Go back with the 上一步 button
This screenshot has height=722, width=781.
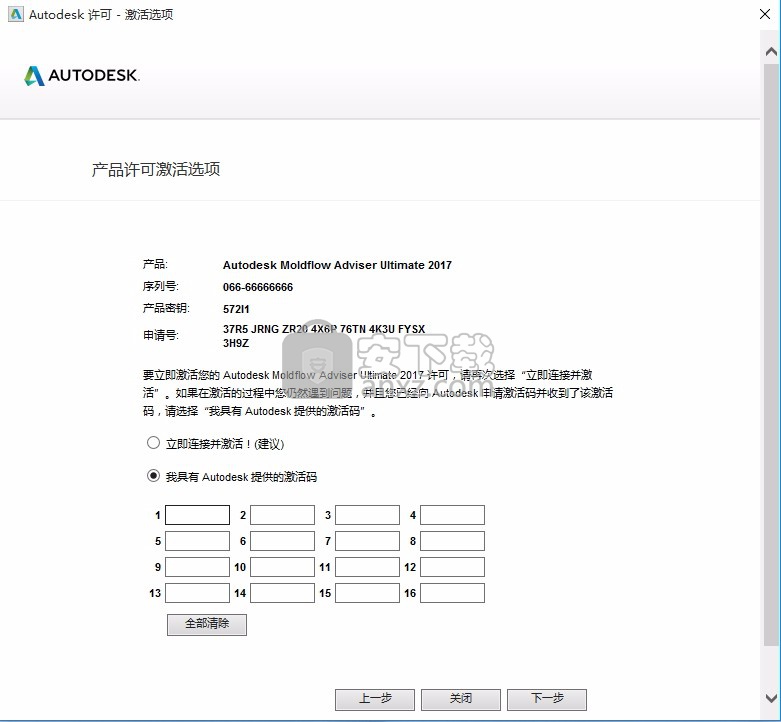(375, 700)
